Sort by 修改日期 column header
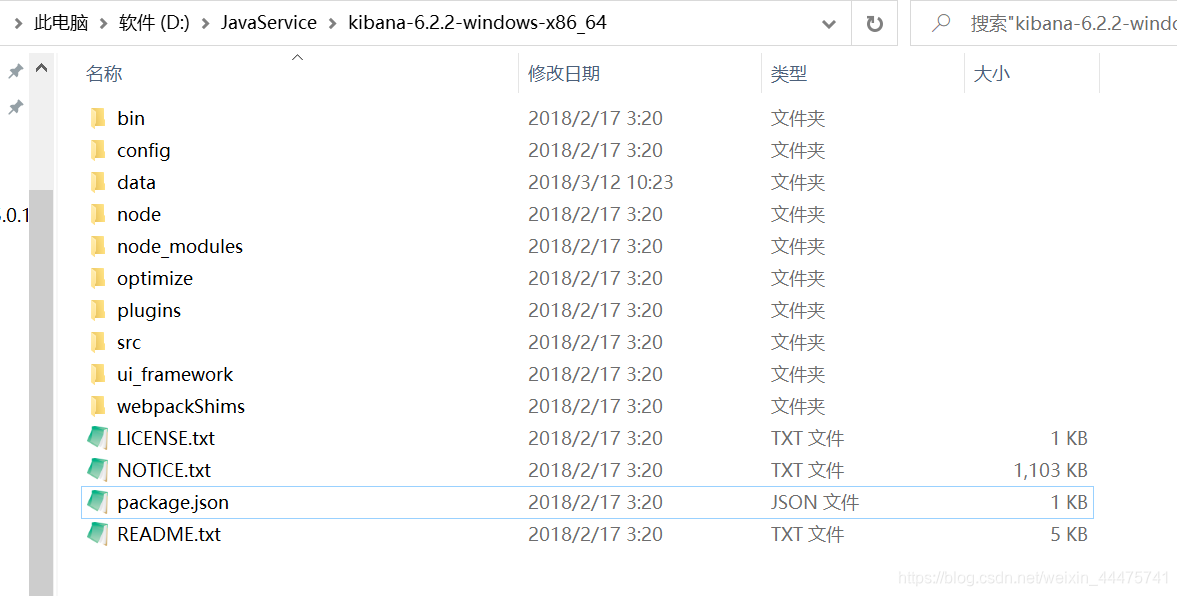Screen dimensions: 1177x596 564,74
